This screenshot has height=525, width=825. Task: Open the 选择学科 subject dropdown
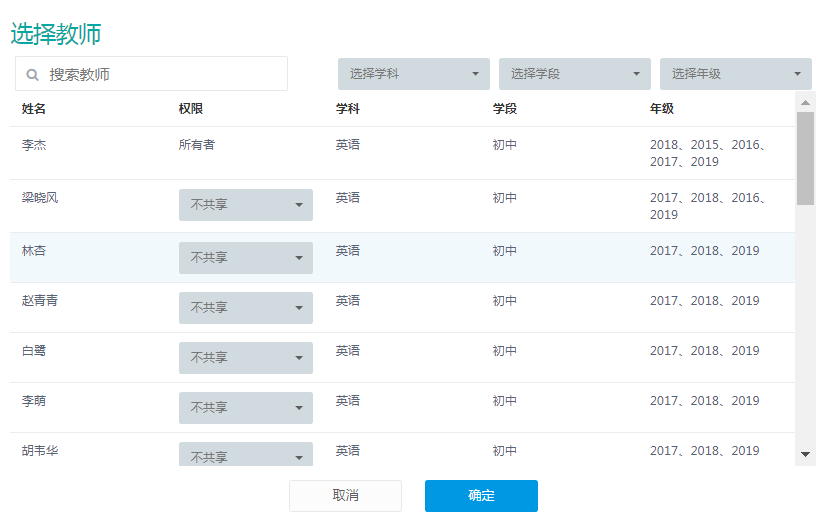click(x=414, y=74)
